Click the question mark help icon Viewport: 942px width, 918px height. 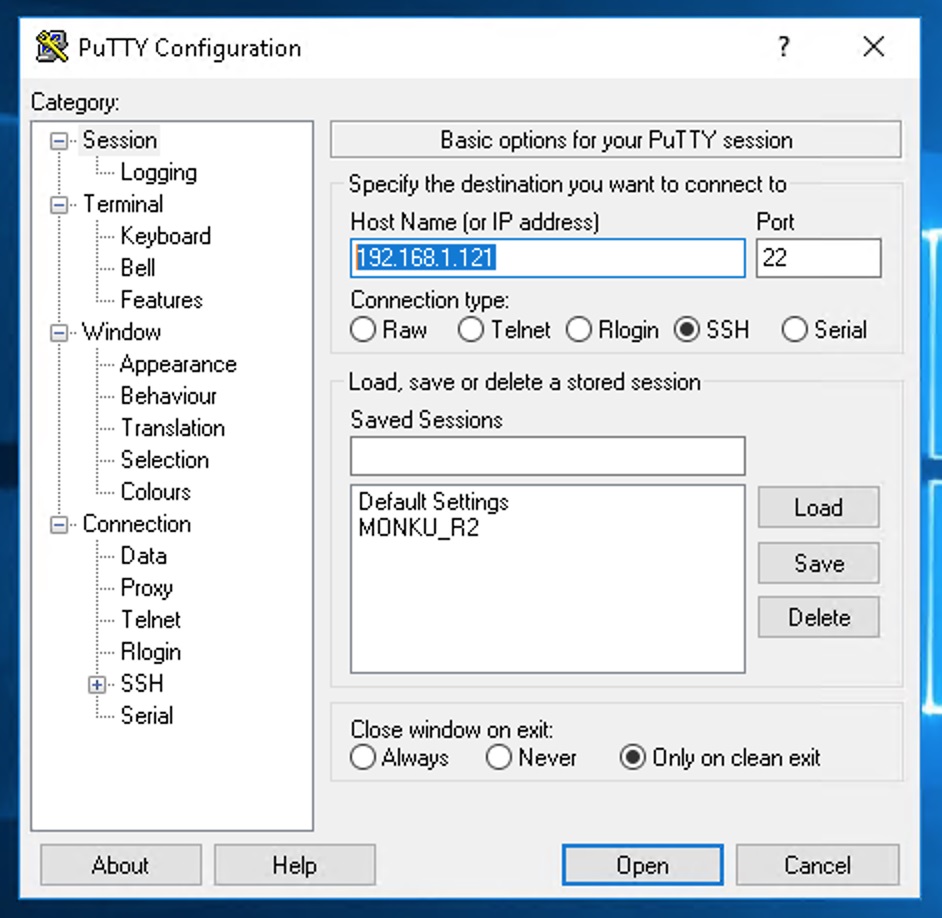click(x=784, y=47)
